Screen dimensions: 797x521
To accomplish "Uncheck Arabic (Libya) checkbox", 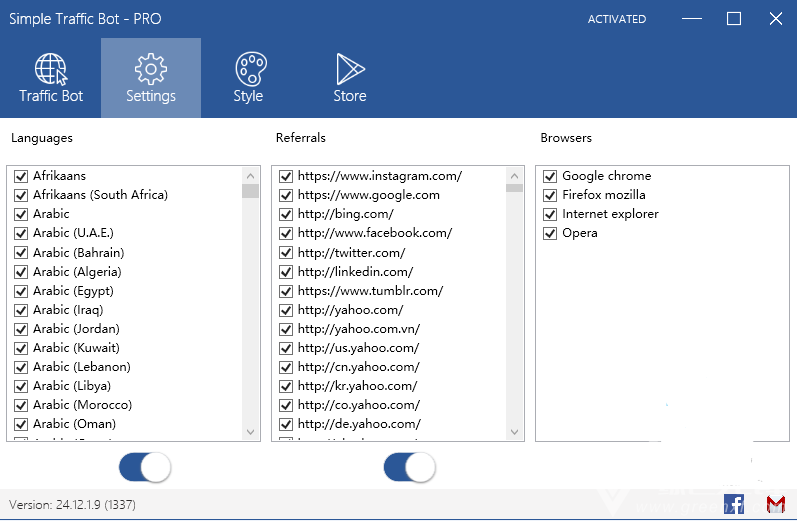I will 21,386.
